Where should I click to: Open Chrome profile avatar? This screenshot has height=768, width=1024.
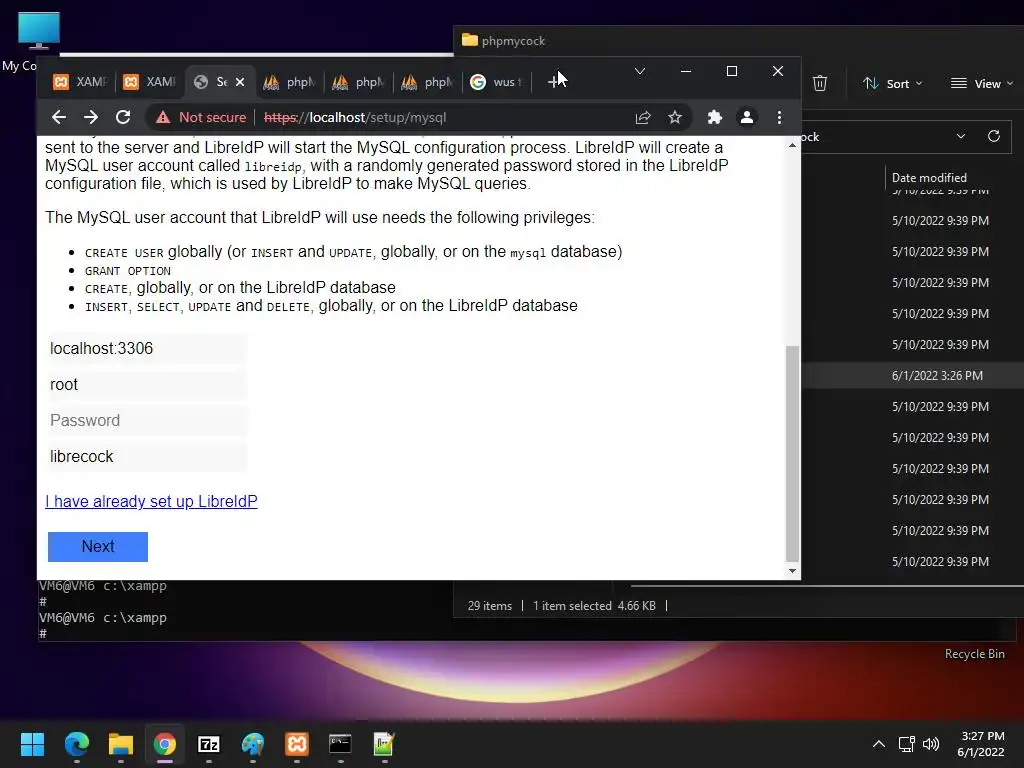pyautogui.click(x=746, y=118)
